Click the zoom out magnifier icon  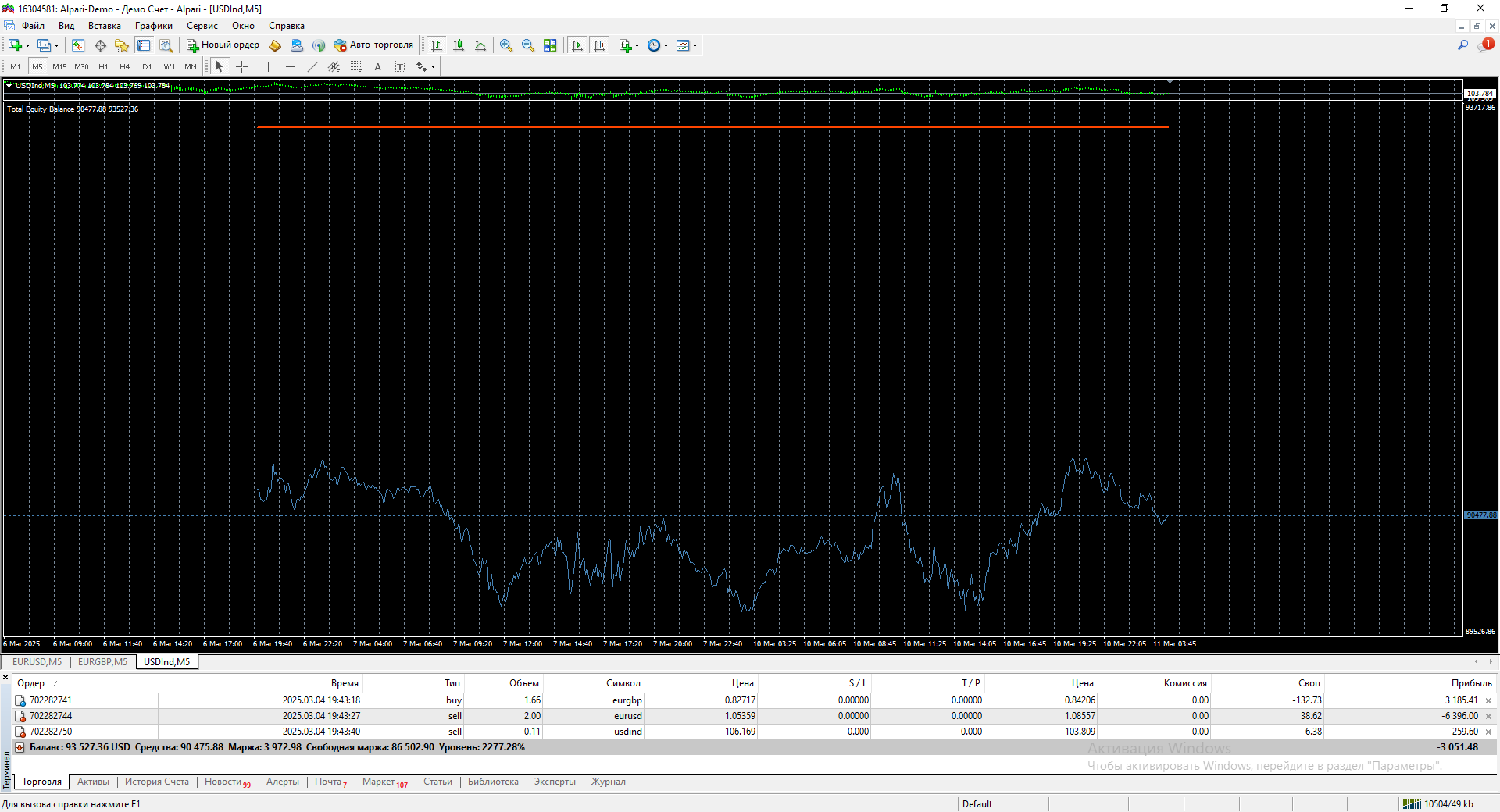pos(528,45)
